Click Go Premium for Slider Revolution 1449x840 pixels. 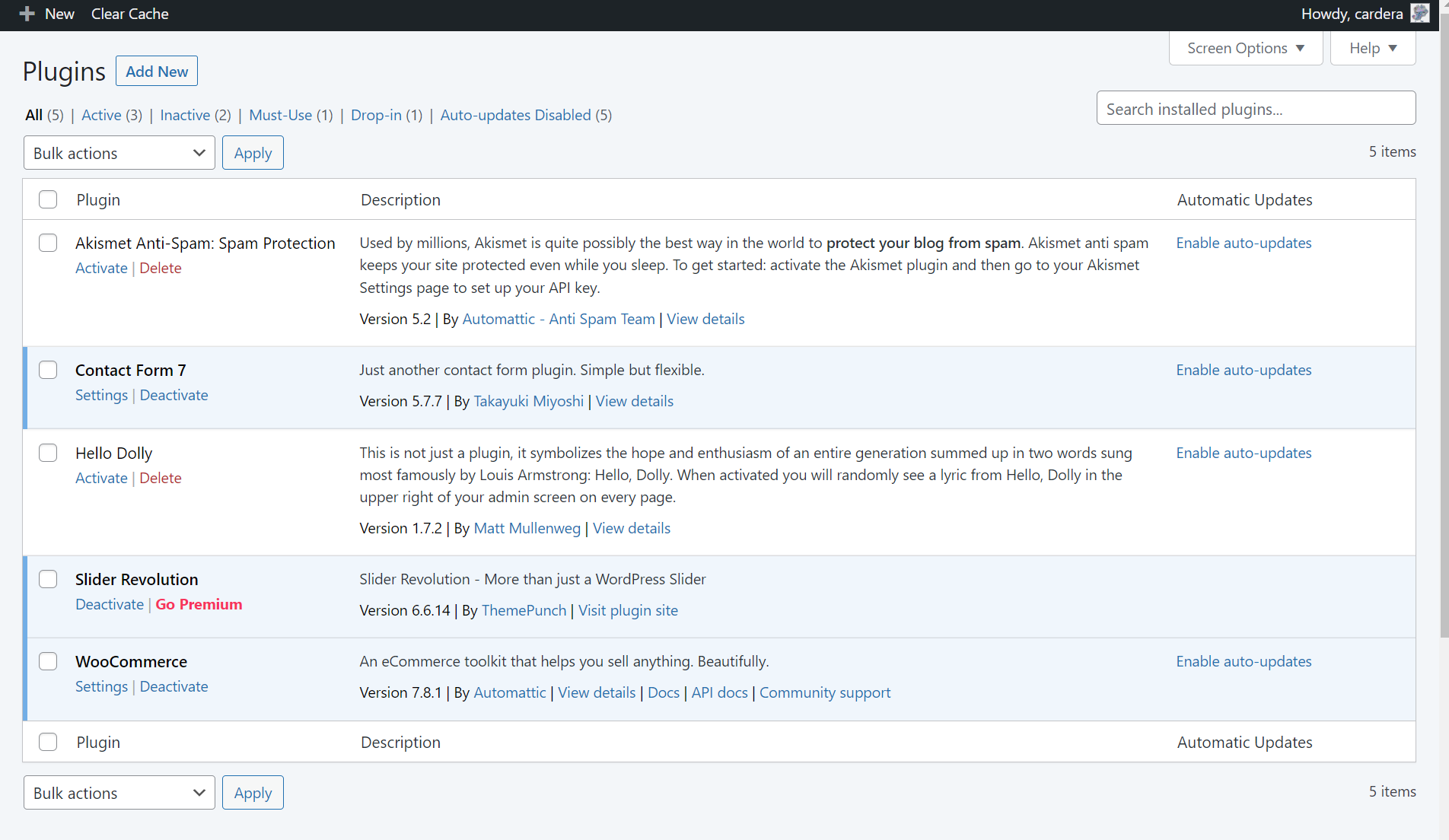[x=199, y=604]
